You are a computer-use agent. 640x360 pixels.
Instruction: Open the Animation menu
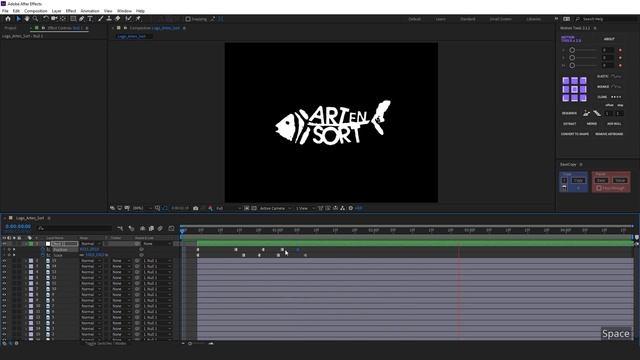(x=90, y=11)
